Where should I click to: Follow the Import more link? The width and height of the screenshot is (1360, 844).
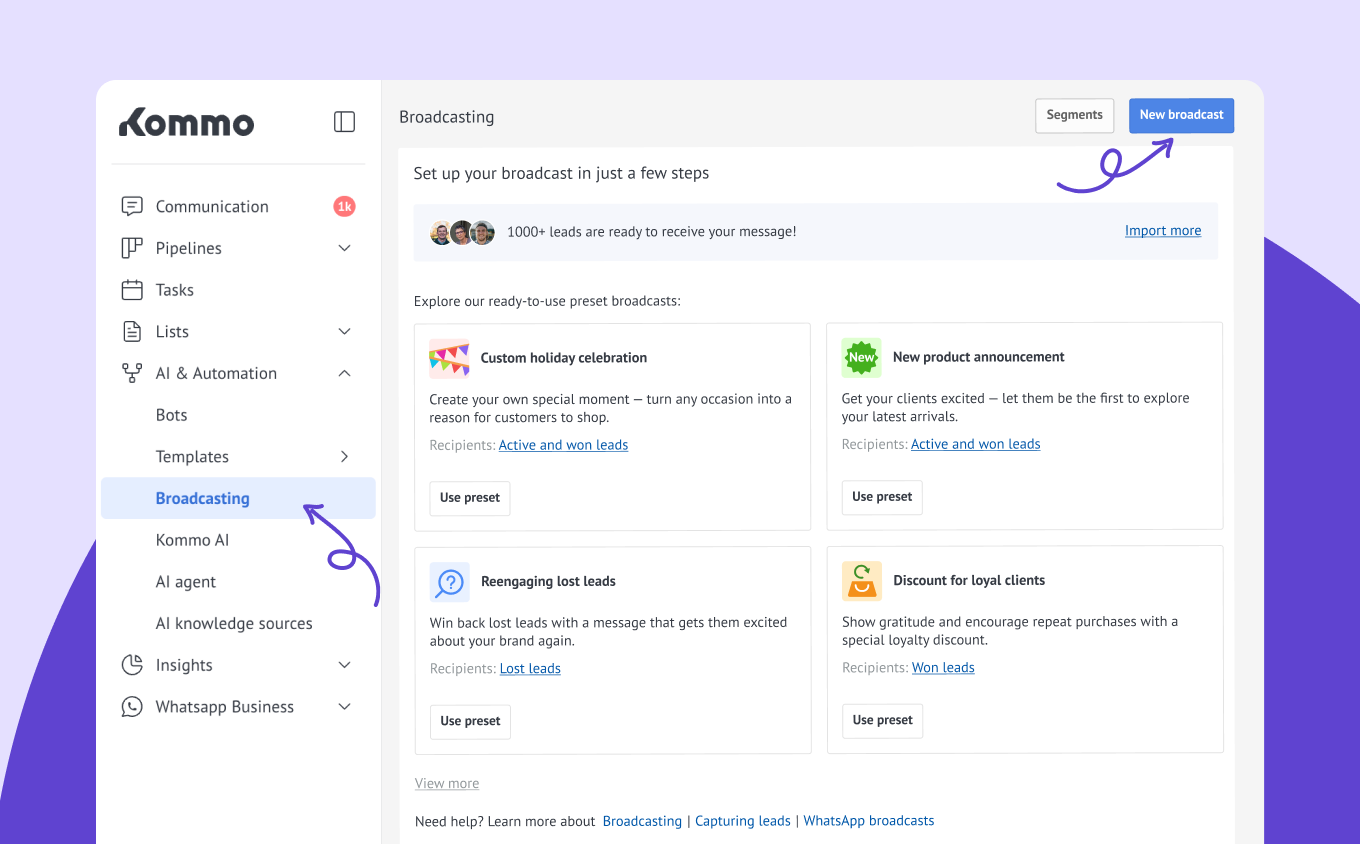tap(1163, 231)
